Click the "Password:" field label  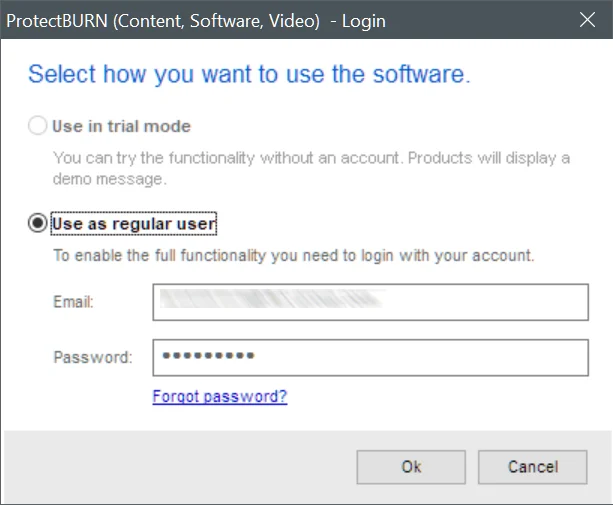tap(91, 357)
